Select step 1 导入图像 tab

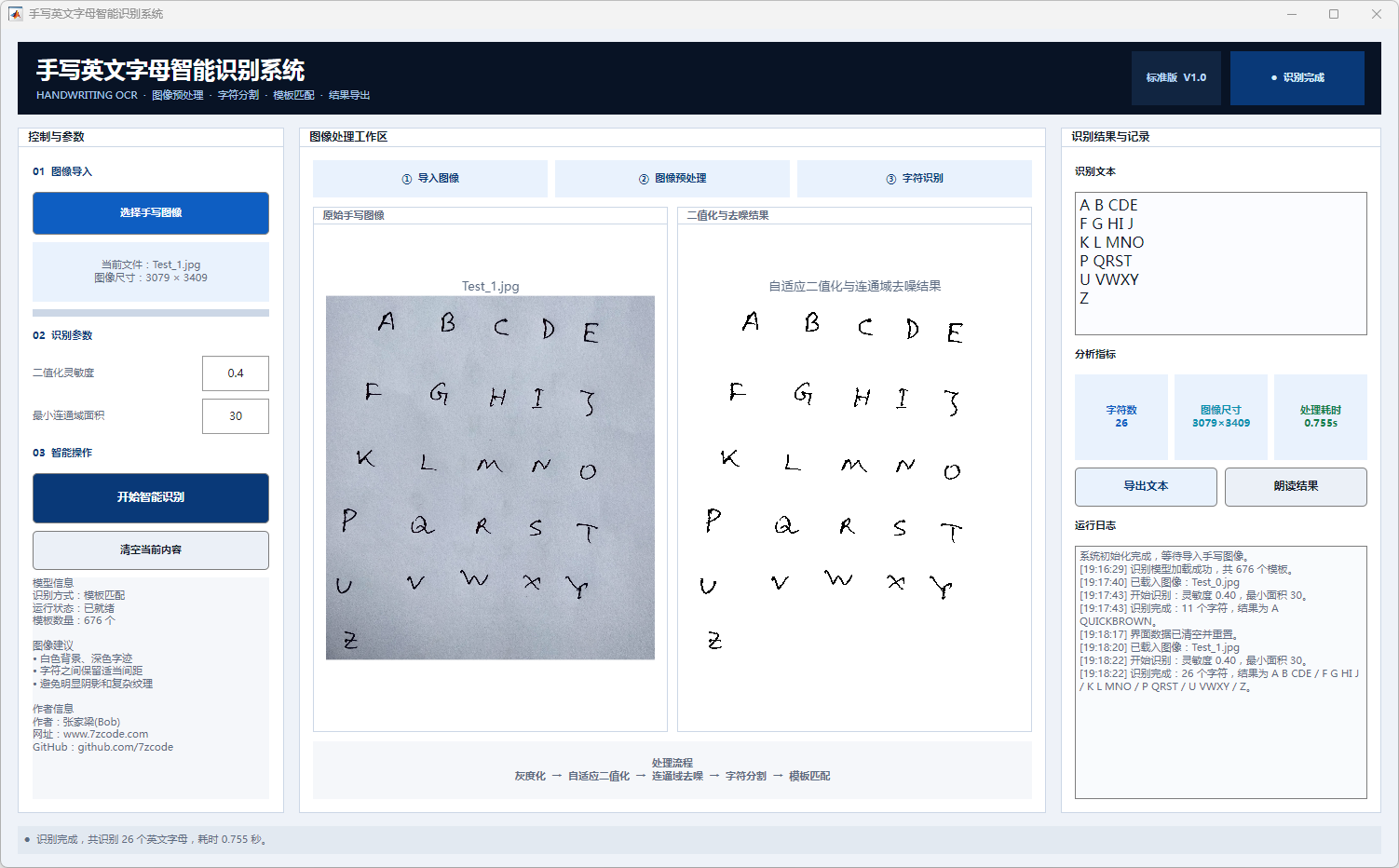pos(430,179)
